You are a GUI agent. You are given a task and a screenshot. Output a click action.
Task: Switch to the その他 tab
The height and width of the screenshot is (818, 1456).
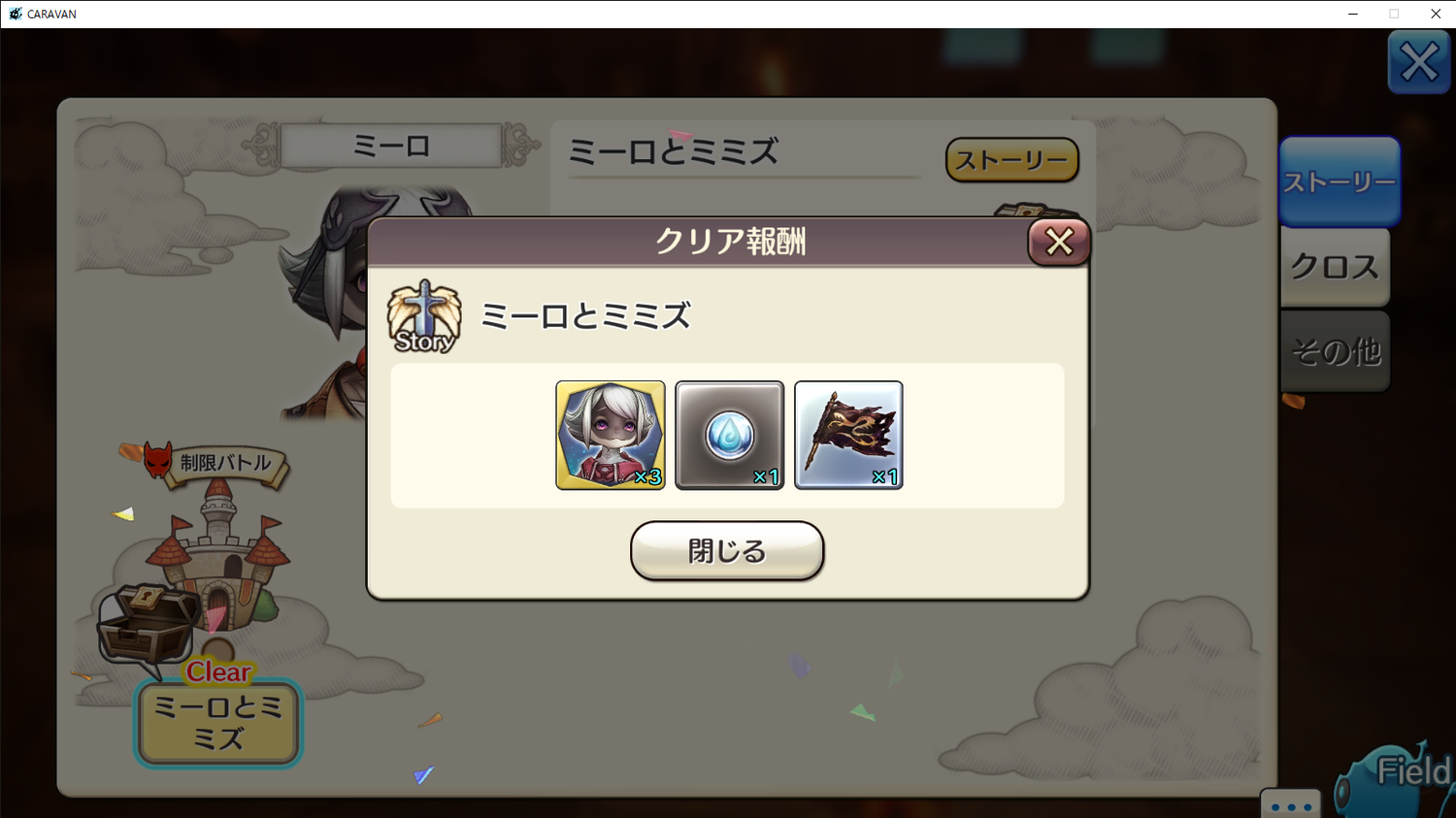pos(1336,350)
